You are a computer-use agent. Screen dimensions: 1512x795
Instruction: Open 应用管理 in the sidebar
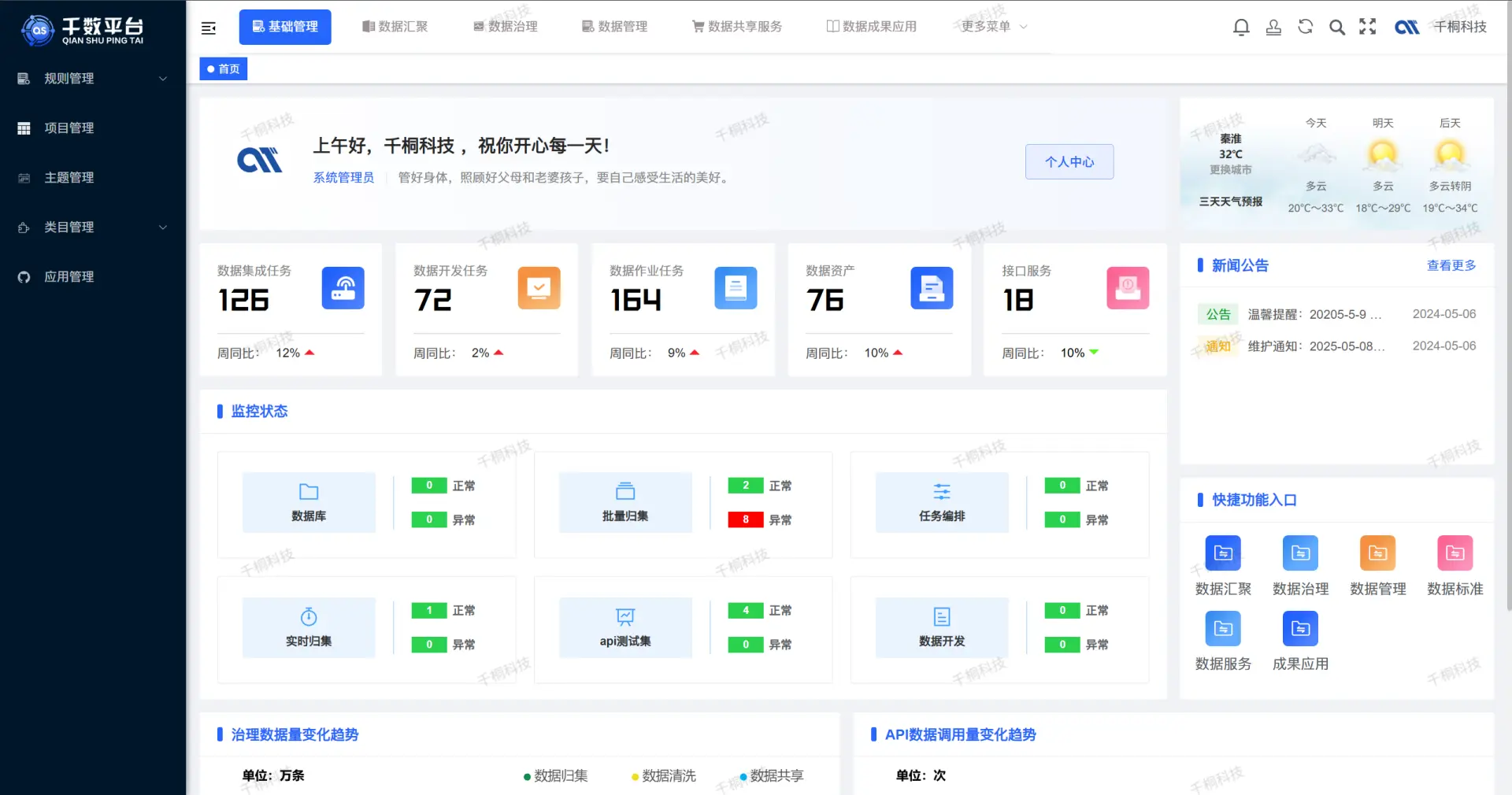tap(93, 277)
